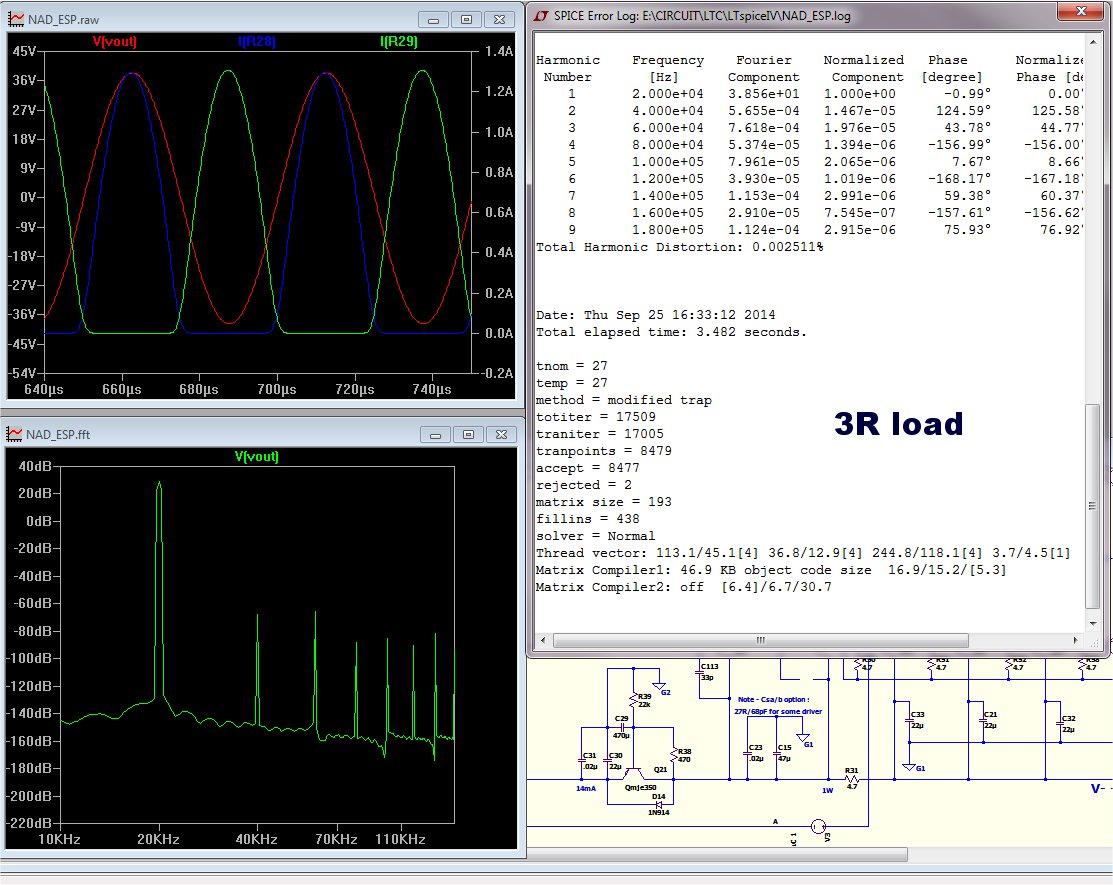The height and width of the screenshot is (885, 1113).
Task: Click the 'Fourier Component' column header
Action: (764, 68)
